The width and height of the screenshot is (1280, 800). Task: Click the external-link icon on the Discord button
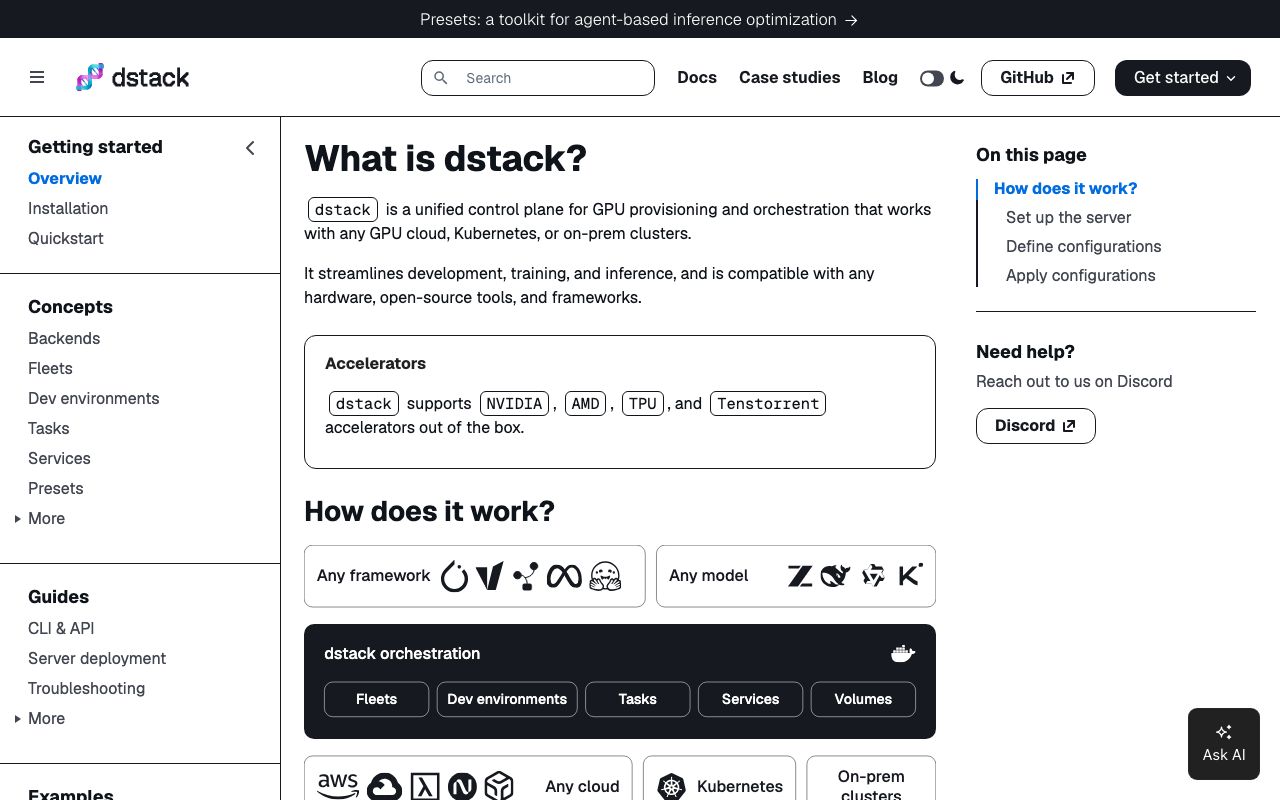[x=1069, y=426]
